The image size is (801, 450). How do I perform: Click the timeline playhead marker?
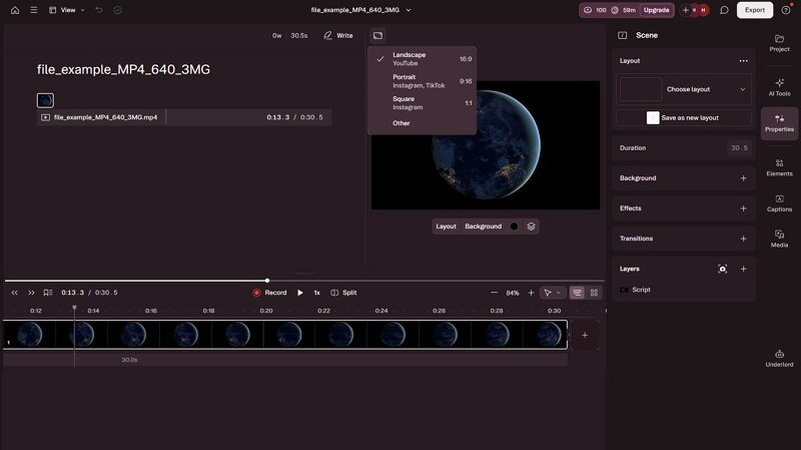pos(74,307)
